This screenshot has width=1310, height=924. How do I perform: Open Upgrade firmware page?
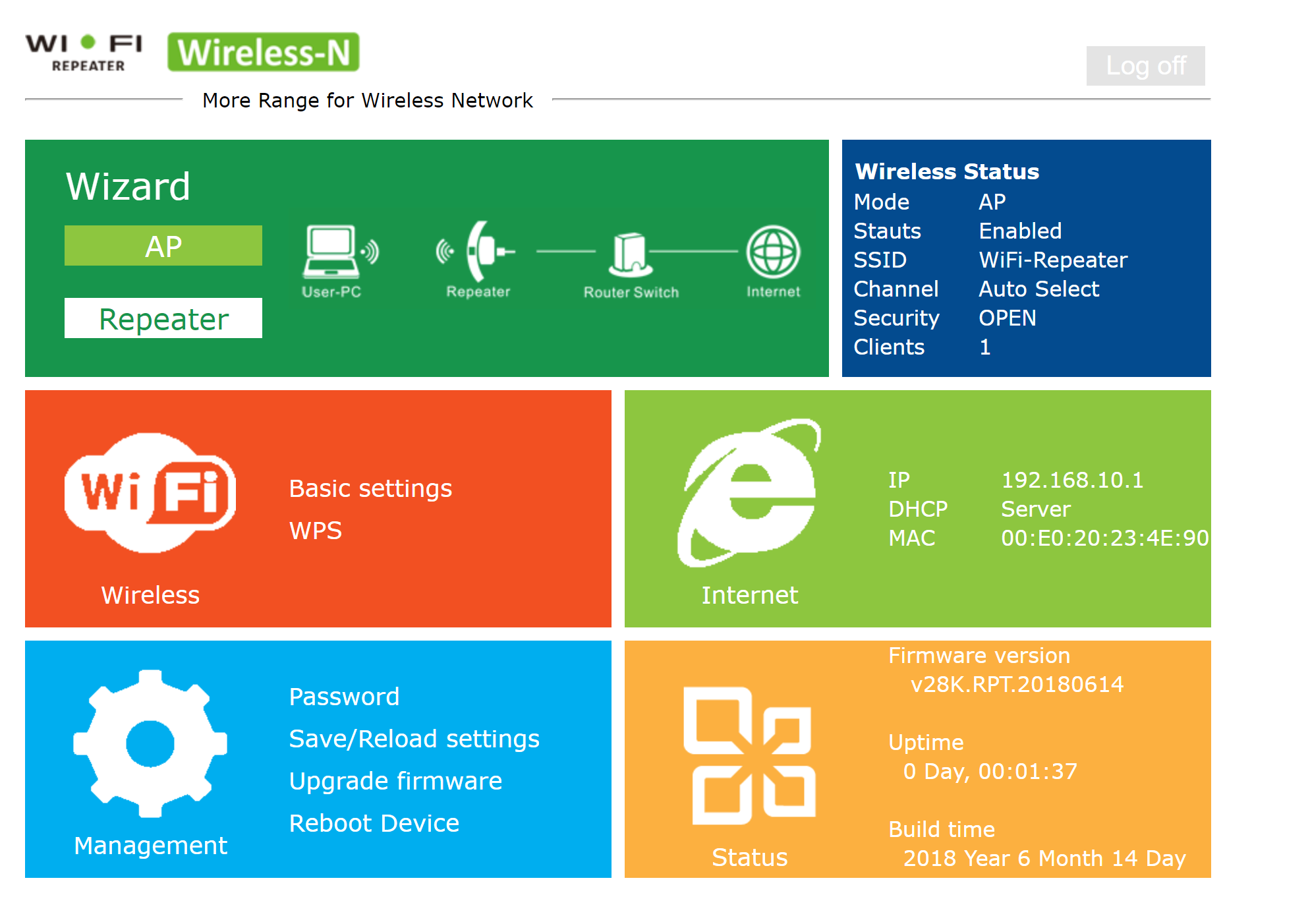coord(395,781)
